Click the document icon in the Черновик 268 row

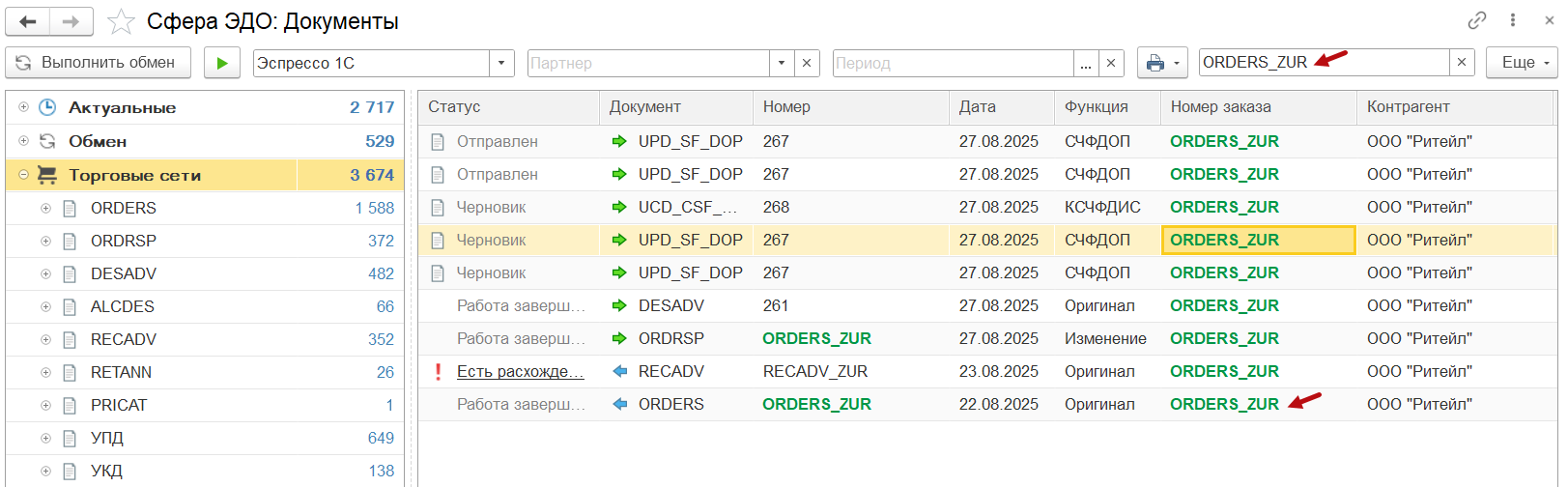(438, 207)
